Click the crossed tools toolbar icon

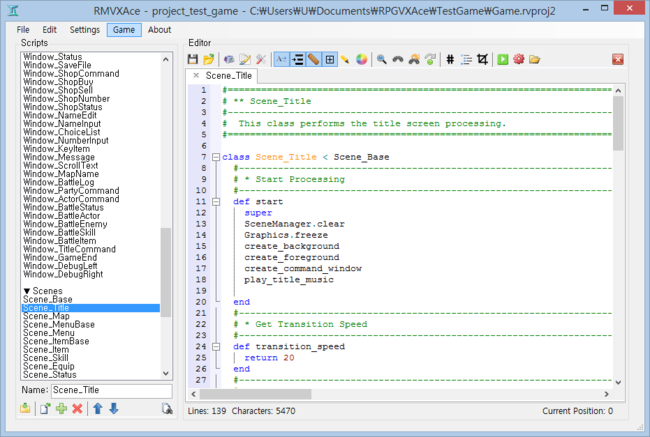click(x=261, y=59)
